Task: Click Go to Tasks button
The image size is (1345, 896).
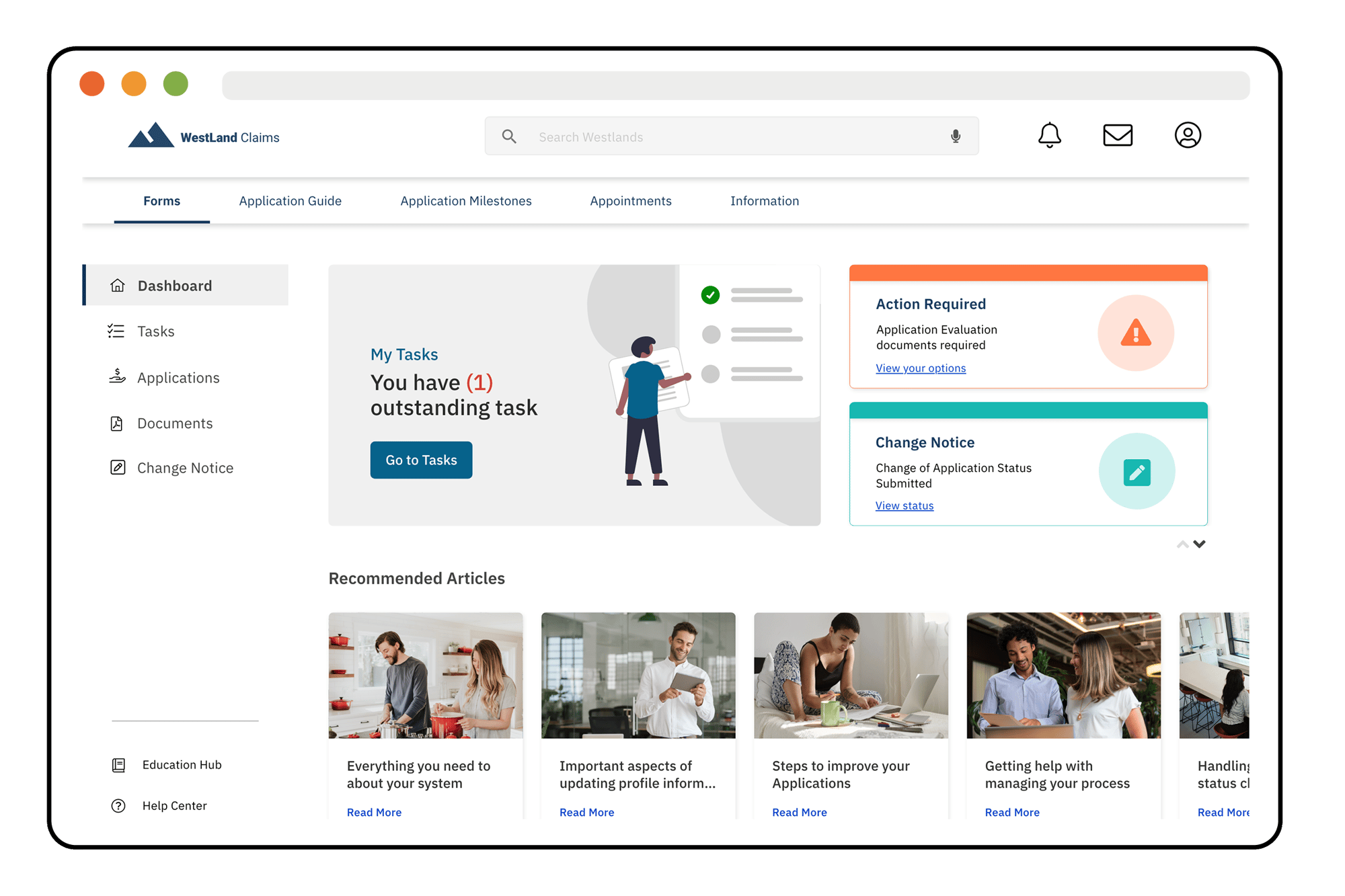Action: click(421, 459)
